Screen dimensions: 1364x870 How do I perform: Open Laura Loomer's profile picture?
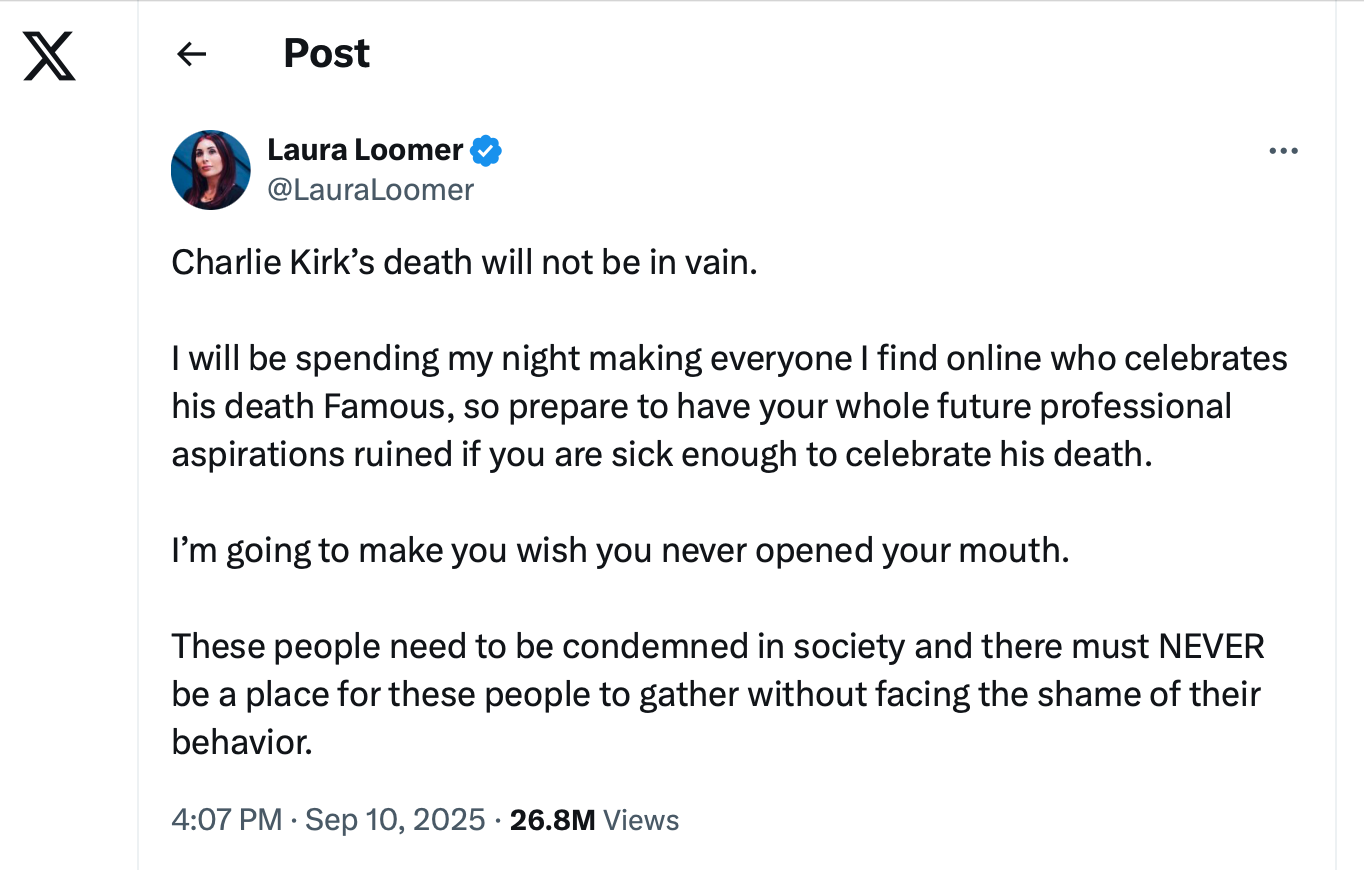pyautogui.click(x=211, y=169)
